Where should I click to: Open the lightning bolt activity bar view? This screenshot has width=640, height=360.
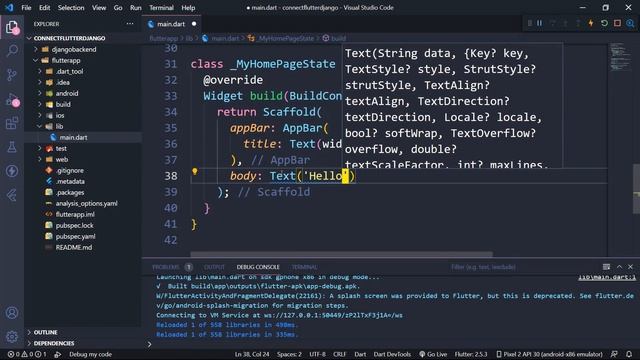coord(12,171)
